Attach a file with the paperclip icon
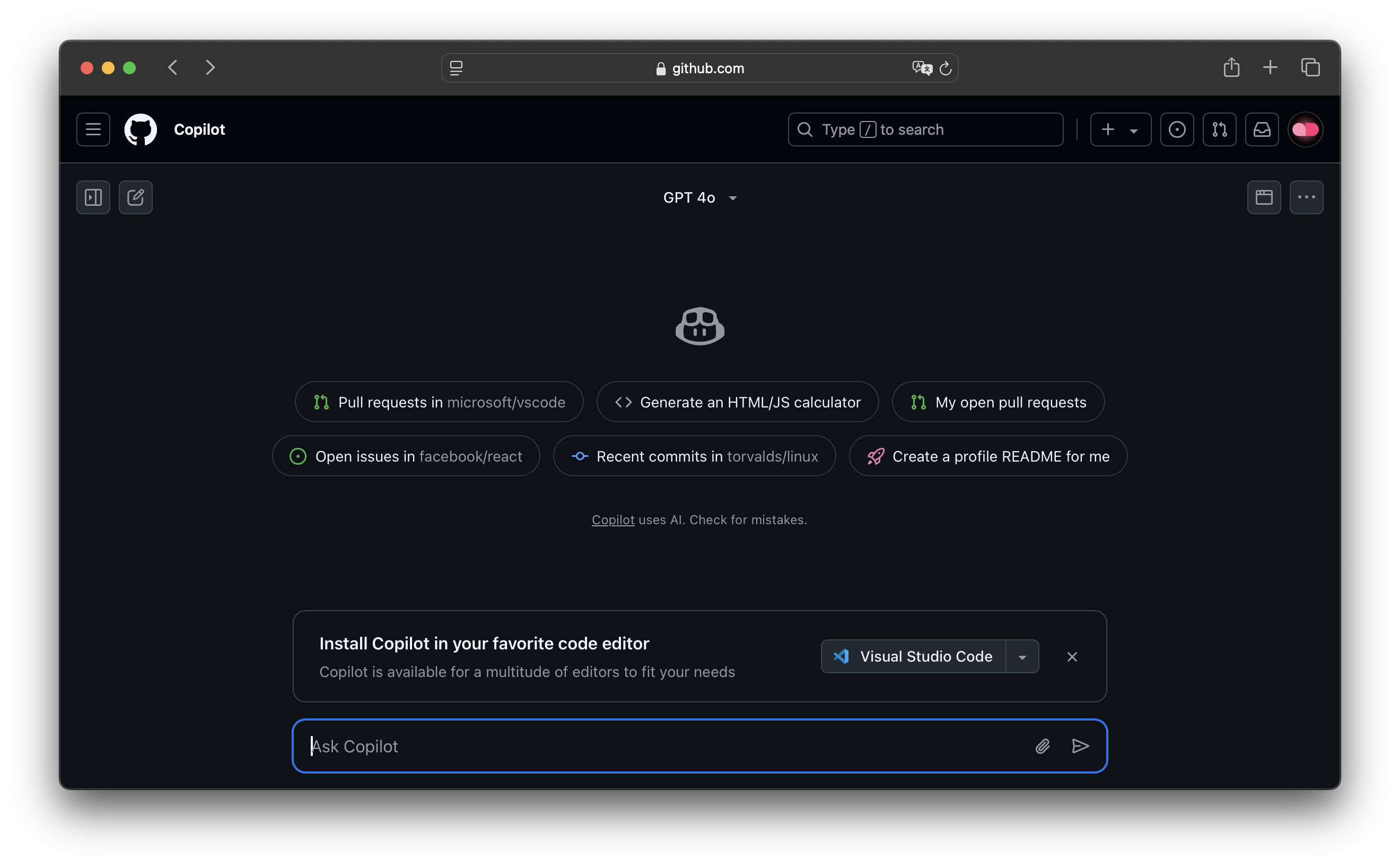Image resolution: width=1400 pixels, height=868 pixels. (1043, 746)
